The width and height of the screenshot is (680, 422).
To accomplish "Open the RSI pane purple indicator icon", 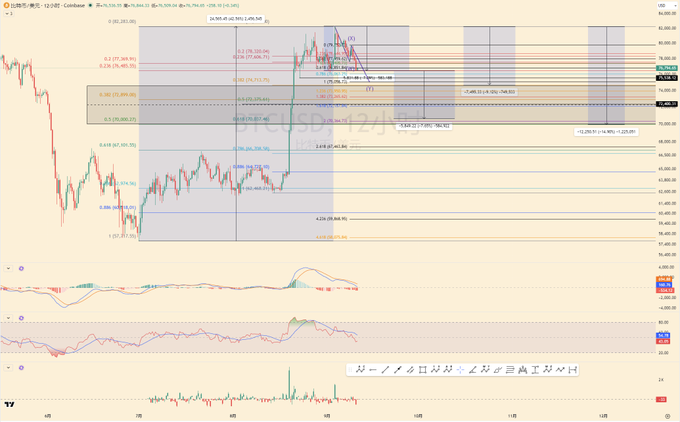I will pyautogui.click(x=21, y=318).
